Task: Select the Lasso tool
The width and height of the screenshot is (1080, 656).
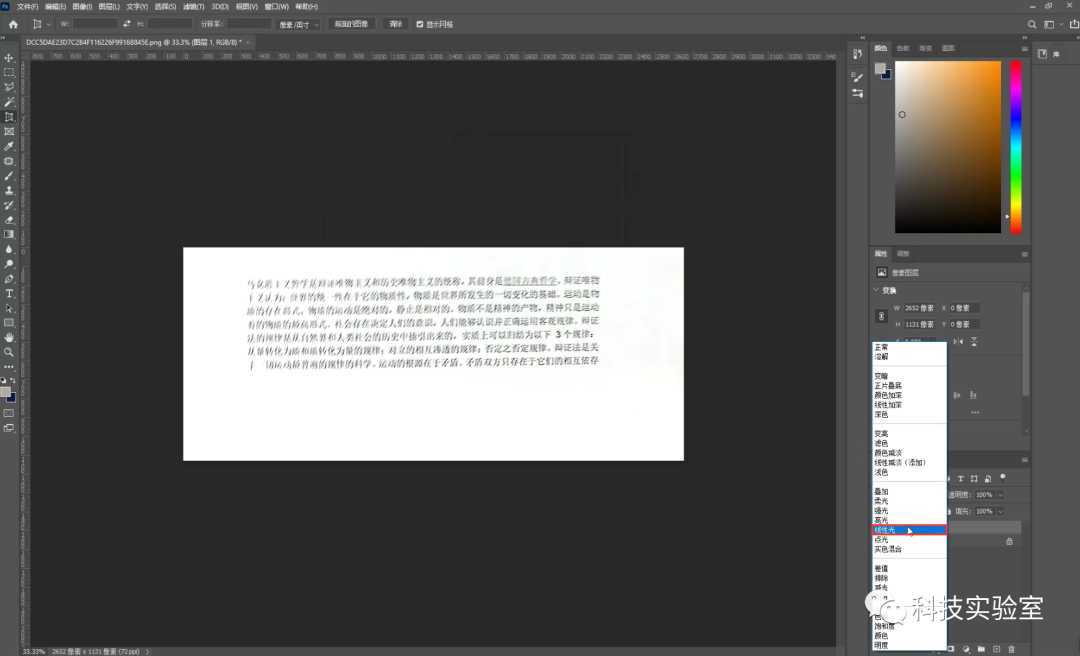Action: [x=8, y=86]
